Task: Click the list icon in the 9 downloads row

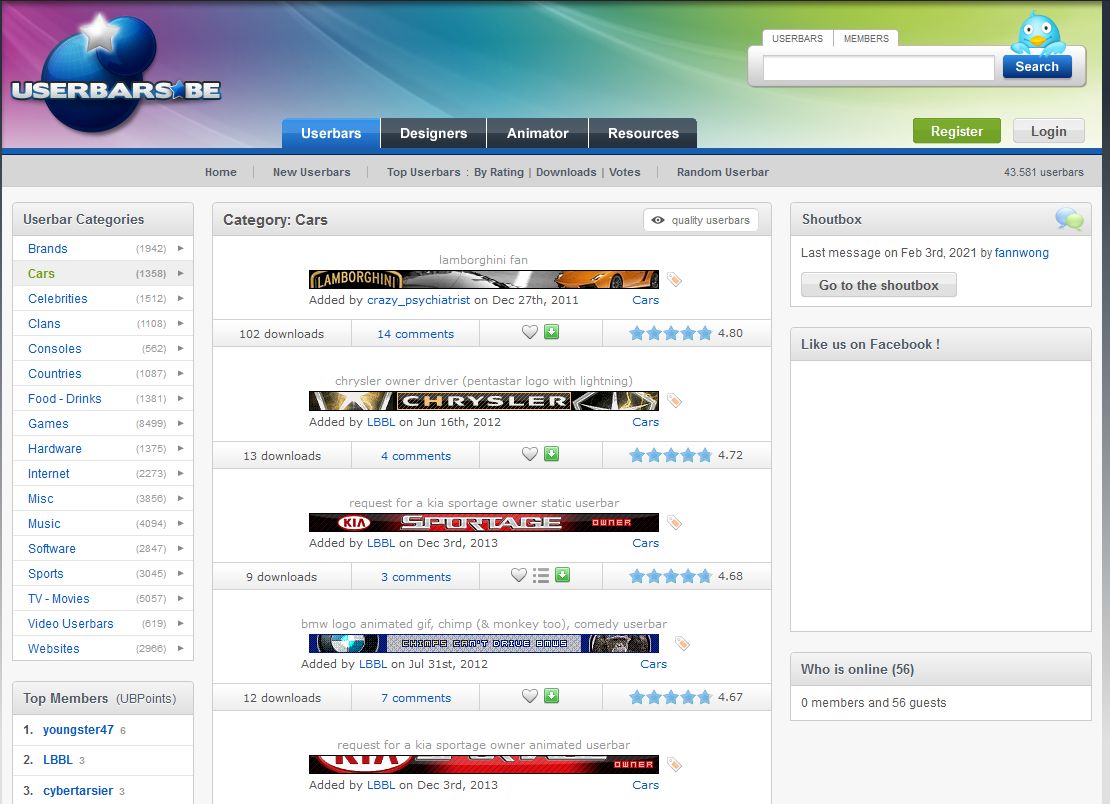Action: click(x=541, y=575)
